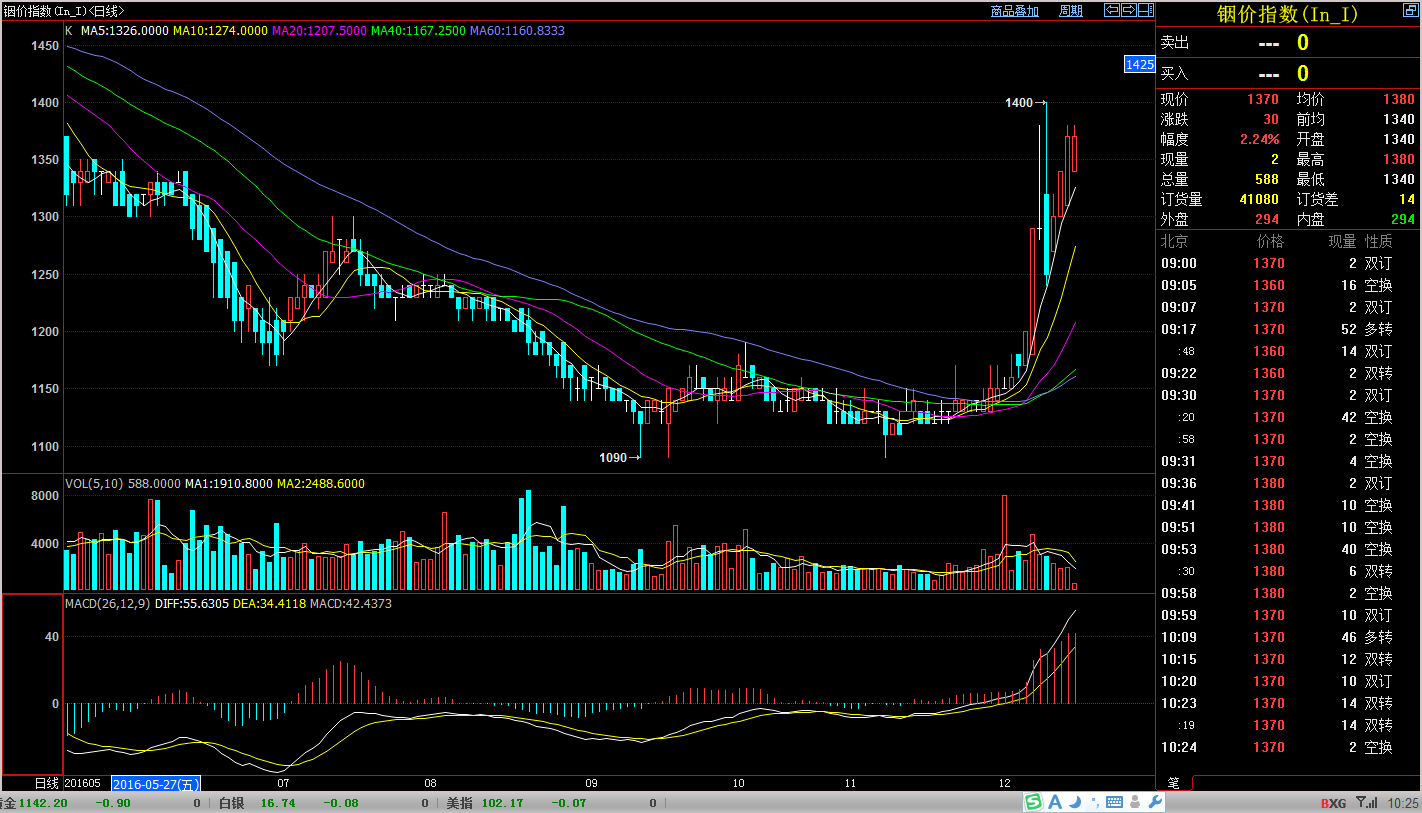Click the user avatar icon in input bar

pos(1136,802)
